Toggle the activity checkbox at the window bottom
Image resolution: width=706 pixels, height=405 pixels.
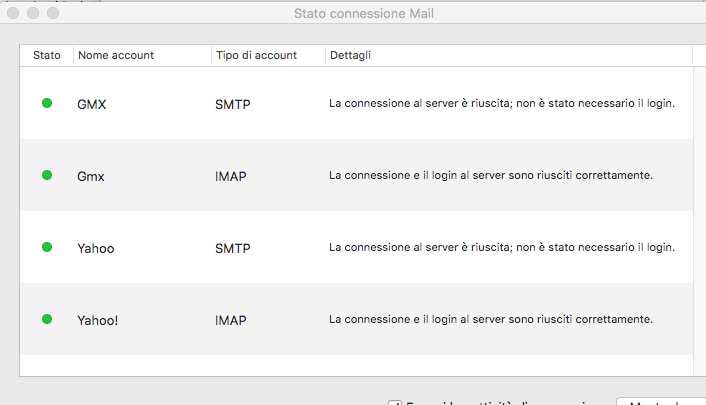395,403
